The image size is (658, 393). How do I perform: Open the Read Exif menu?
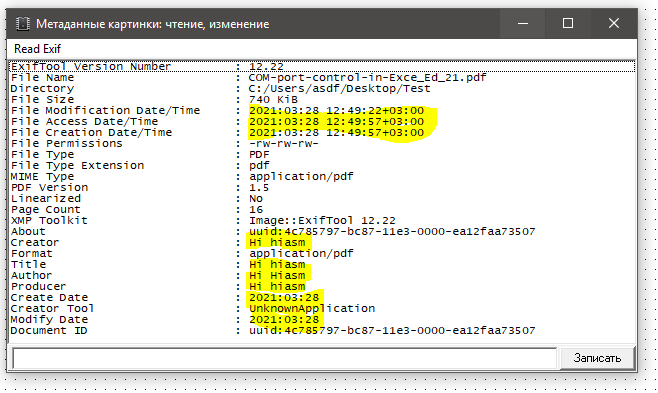coord(37,49)
